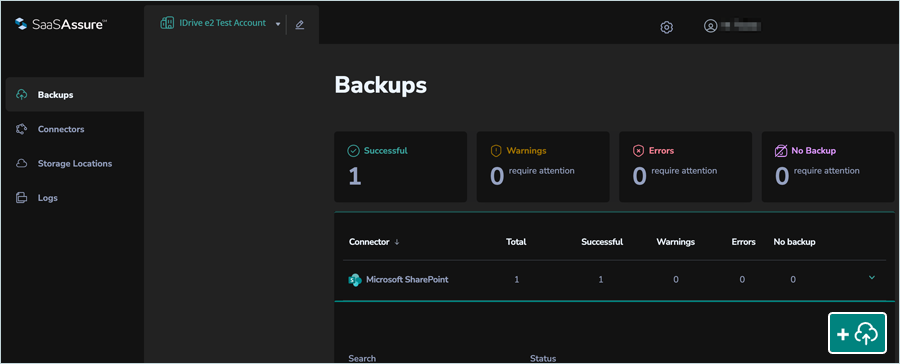900x364 pixels.
Task: Click the Backups page heading
Action: coord(381,86)
